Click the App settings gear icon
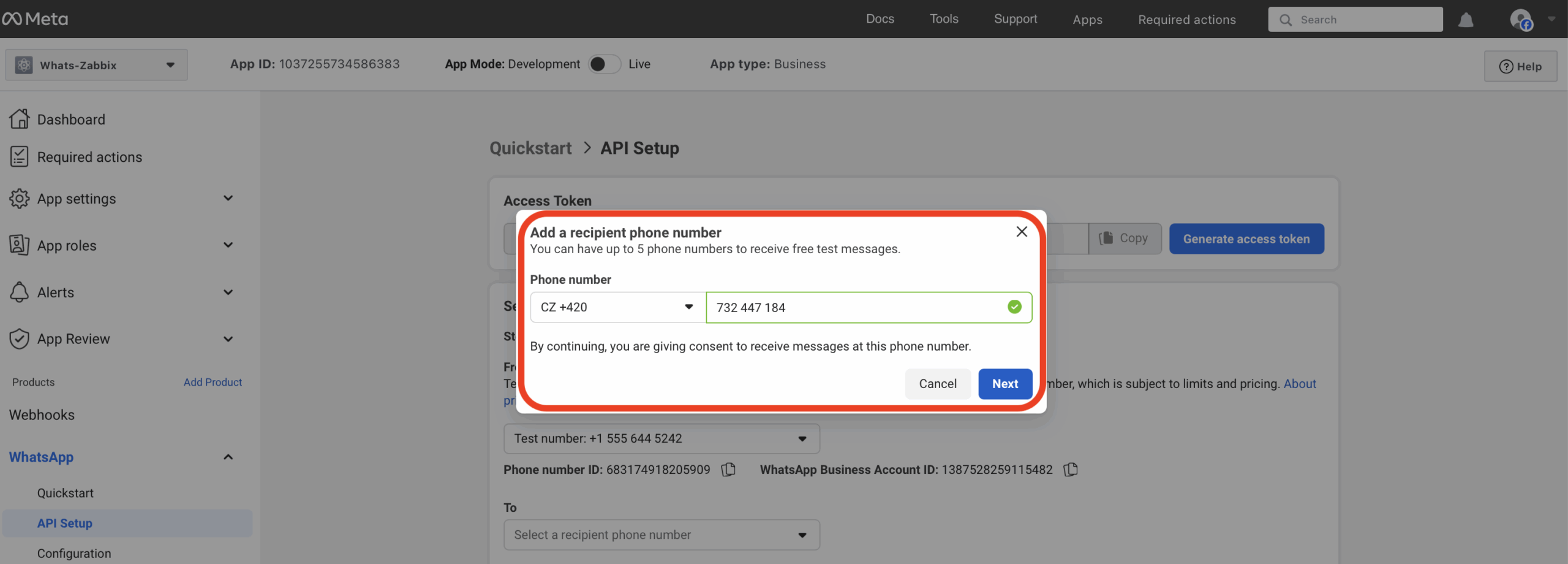The width and height of the screenshot is (1568, 564). point(19,199)
